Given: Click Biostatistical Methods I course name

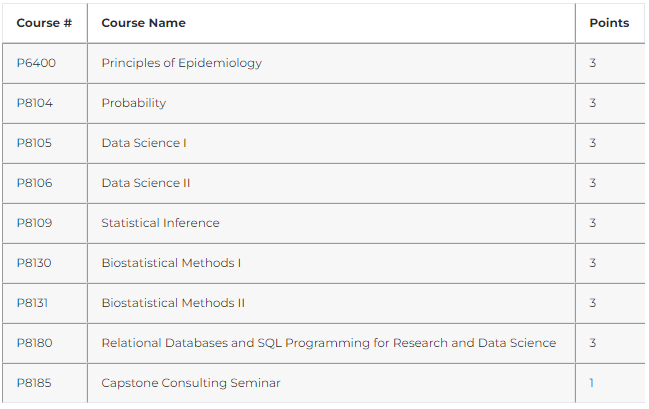Looking at the screenshot, I should point(171,263).
